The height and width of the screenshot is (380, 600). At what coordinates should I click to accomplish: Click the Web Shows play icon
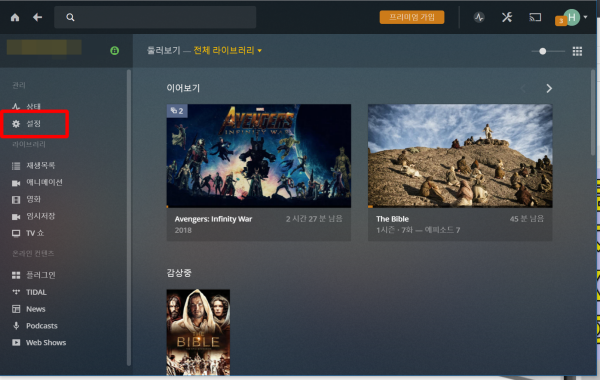[x=16, y=343]
